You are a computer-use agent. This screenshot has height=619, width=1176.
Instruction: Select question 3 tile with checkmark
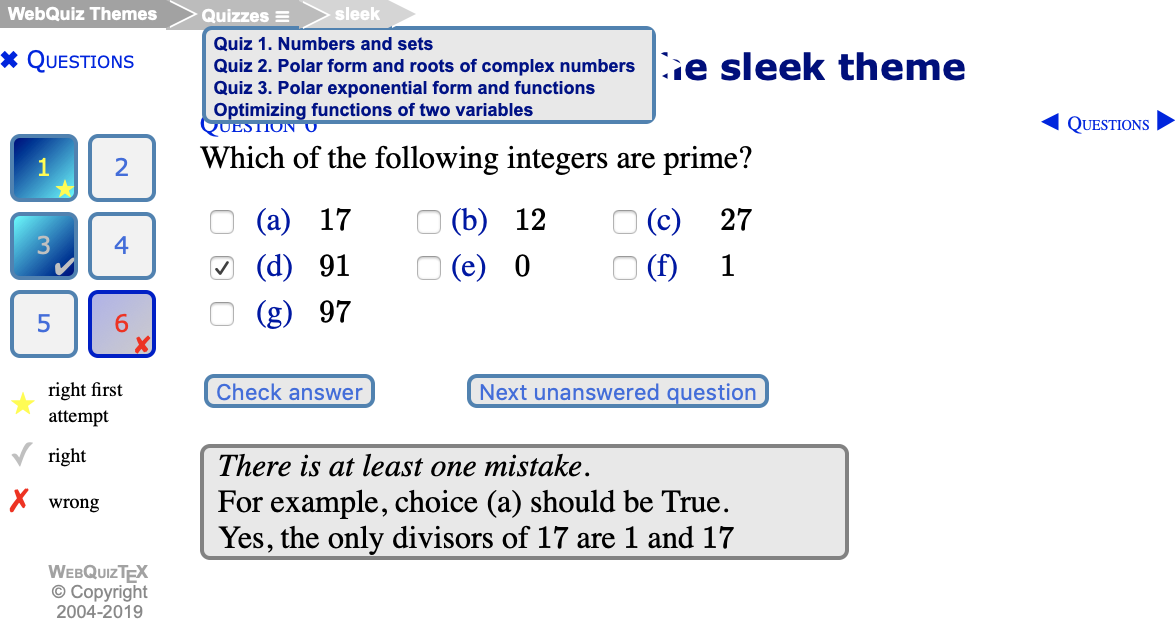coord(44,246)
